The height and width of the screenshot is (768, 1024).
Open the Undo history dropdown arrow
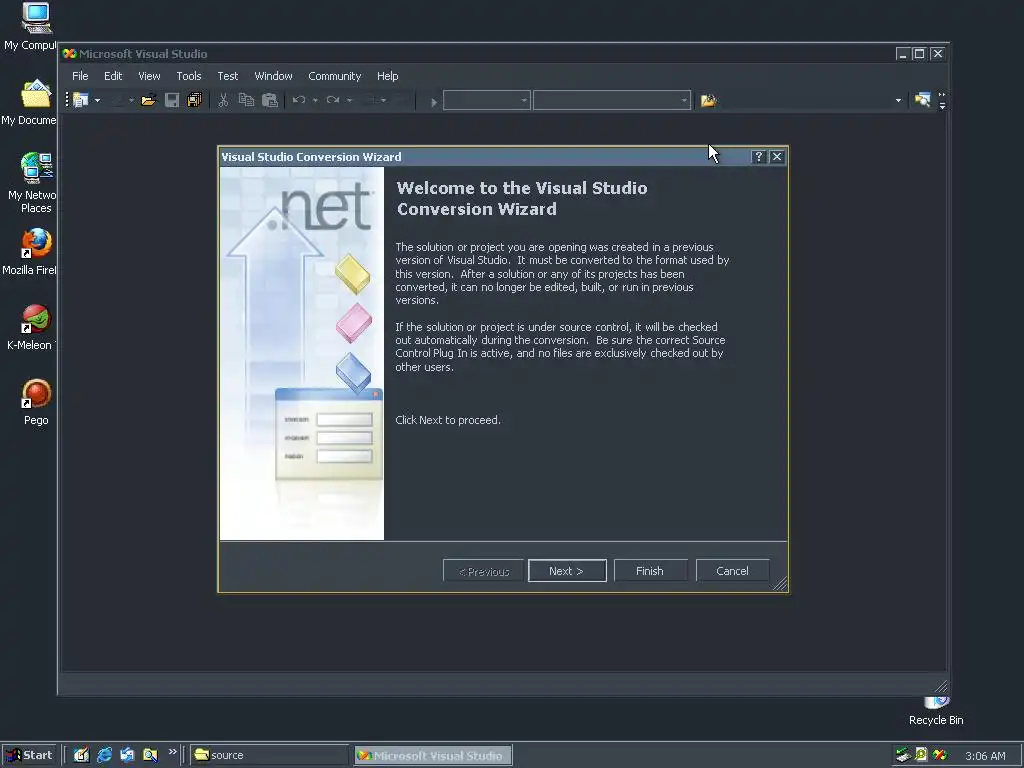(x=315, y=101)
